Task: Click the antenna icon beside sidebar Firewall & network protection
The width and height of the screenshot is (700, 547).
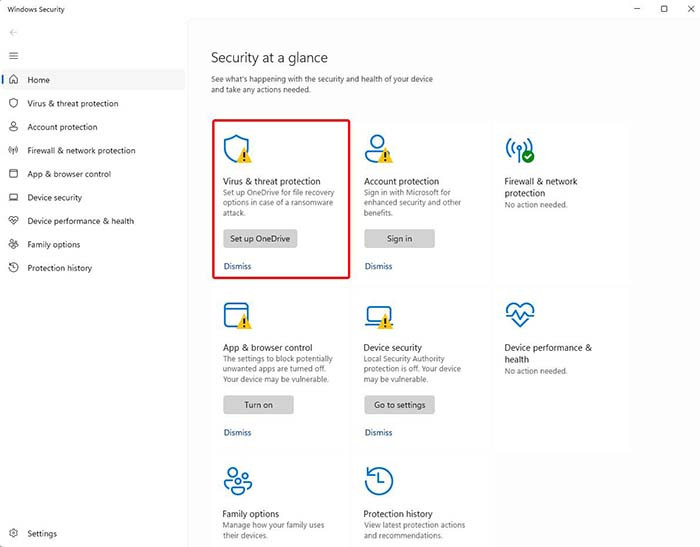Action: [x=14, y=150]
